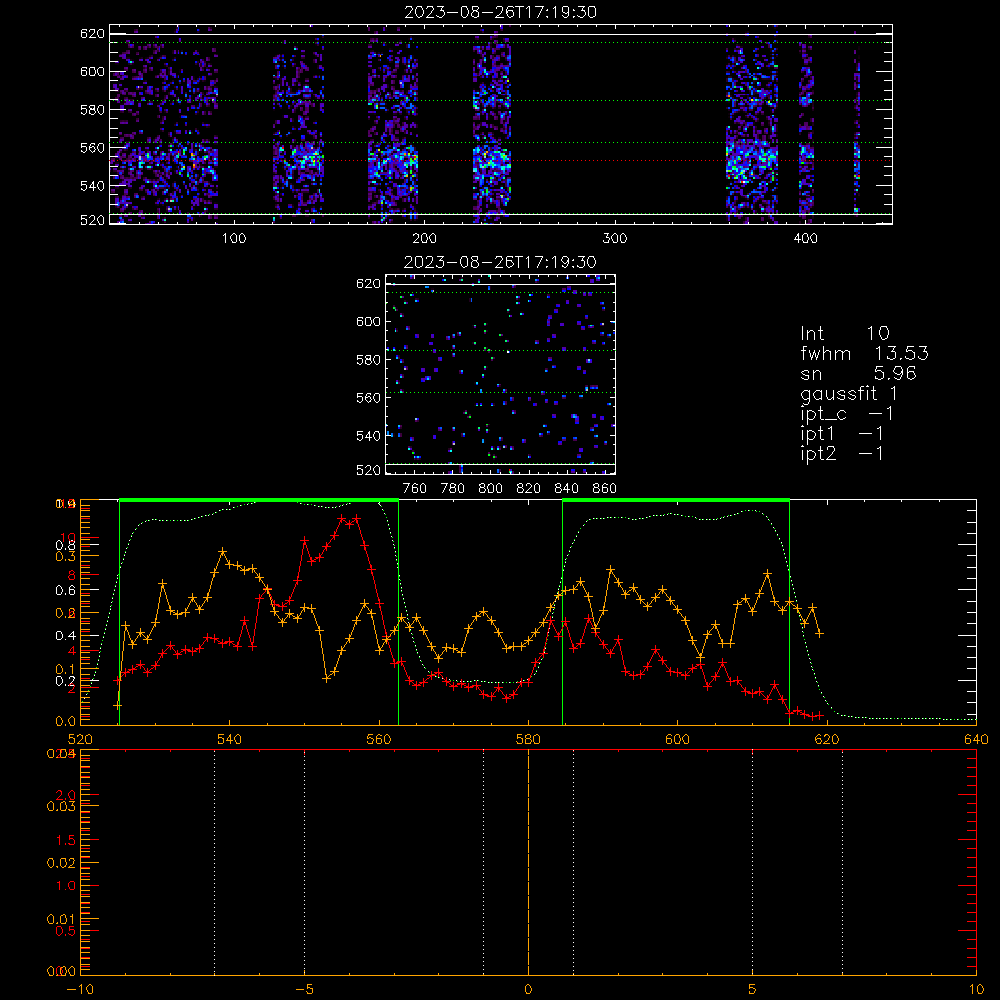
Task: Click the timestamp title above the middle image
Action: [x=501, y=262]
